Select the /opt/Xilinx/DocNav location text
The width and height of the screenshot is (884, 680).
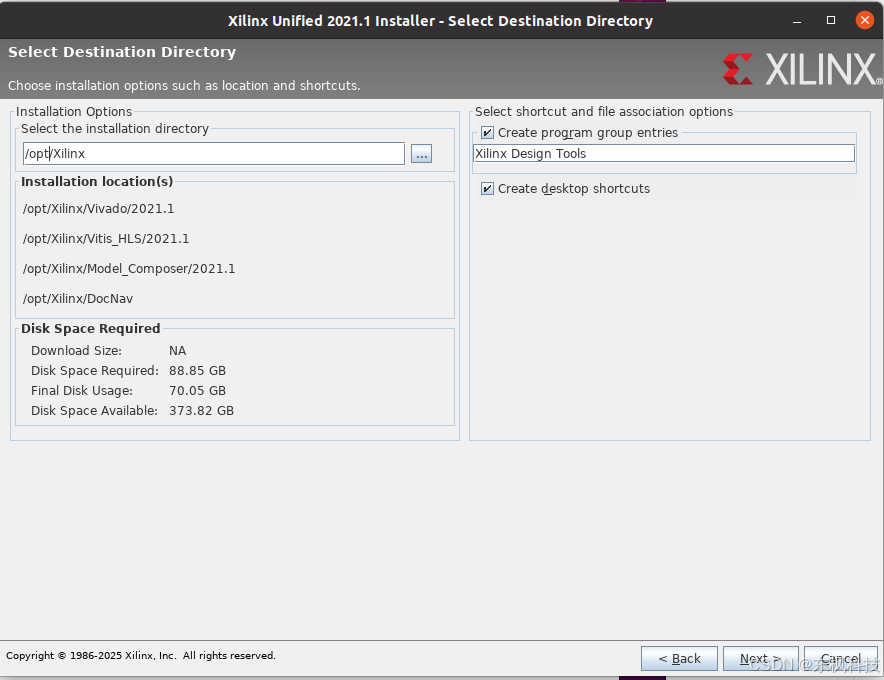pos(78,298)
